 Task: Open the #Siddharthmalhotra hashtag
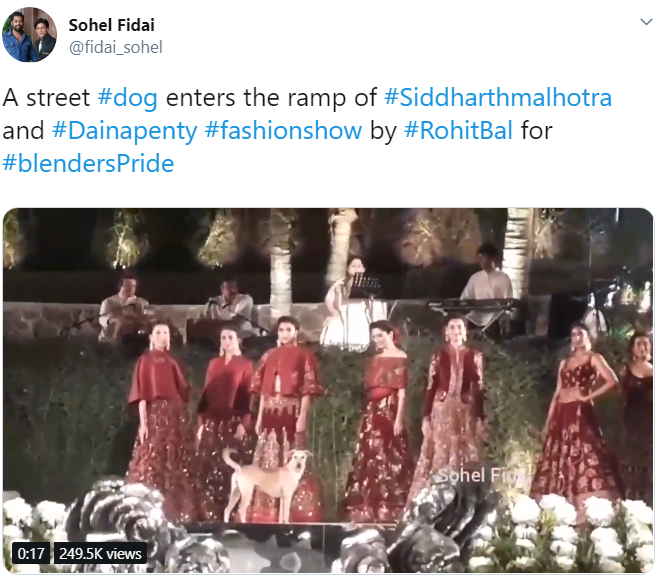pos(498,98)
